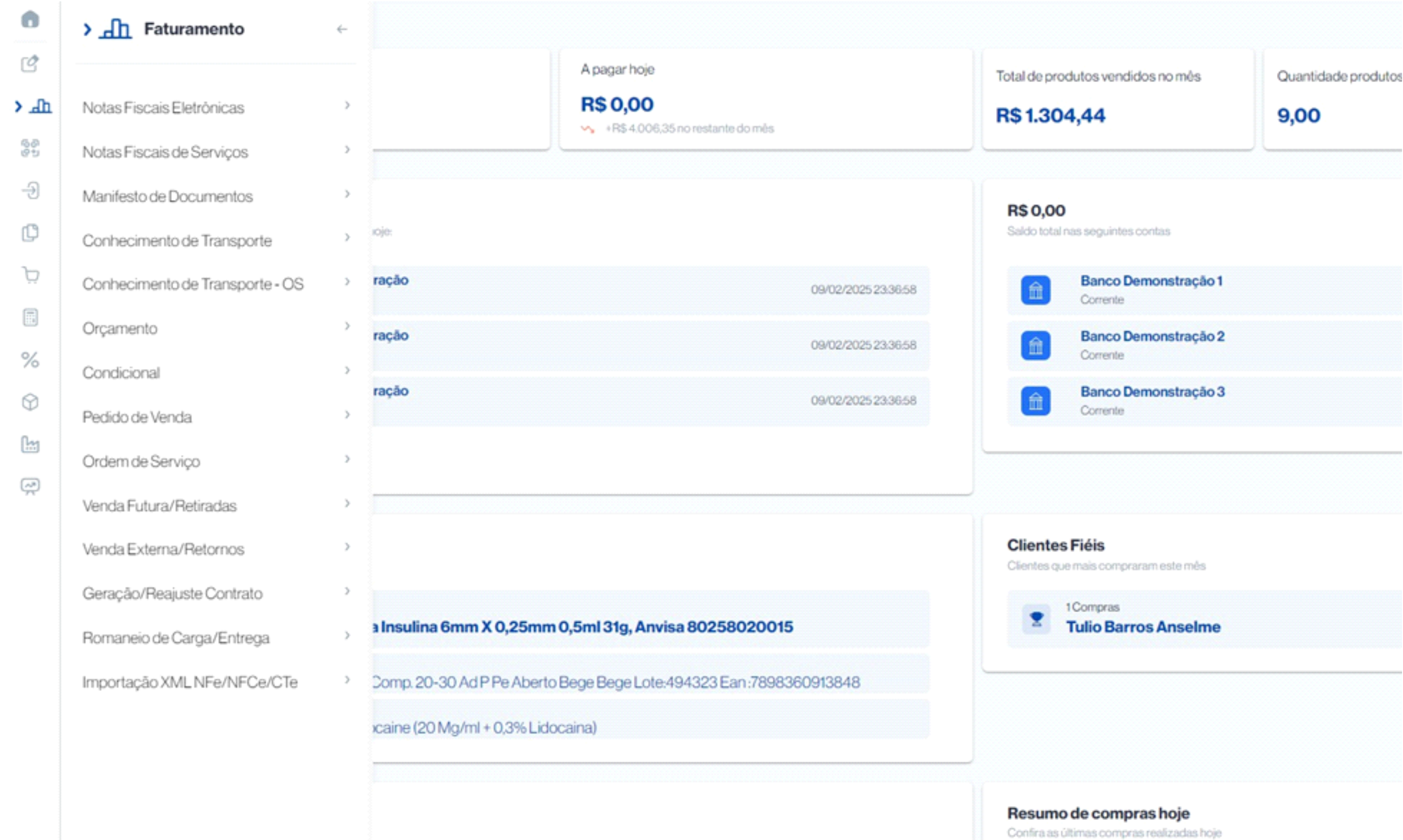Screen dimensions: 1403x840
Task: Collapse Faturamento panel with back arrow
Action: pyautogui.click(x=341, y=29)
